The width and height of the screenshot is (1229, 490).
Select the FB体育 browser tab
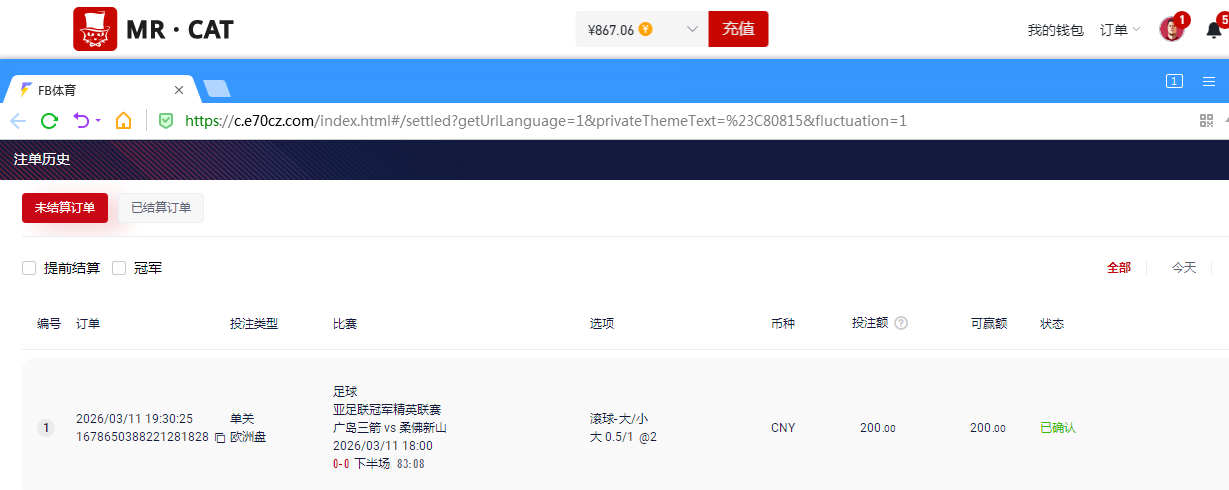tap(101, 89)
